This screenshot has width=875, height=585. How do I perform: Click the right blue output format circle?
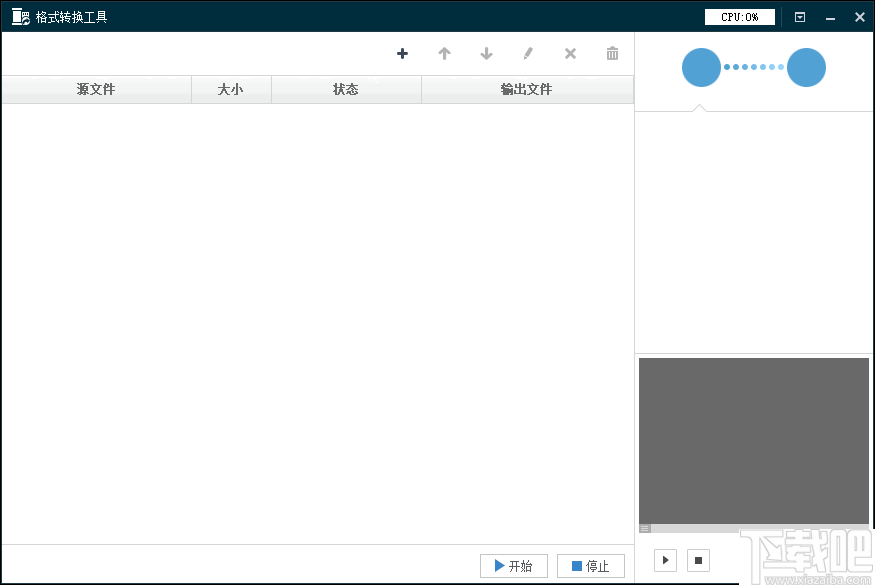(x=806, y=68)
